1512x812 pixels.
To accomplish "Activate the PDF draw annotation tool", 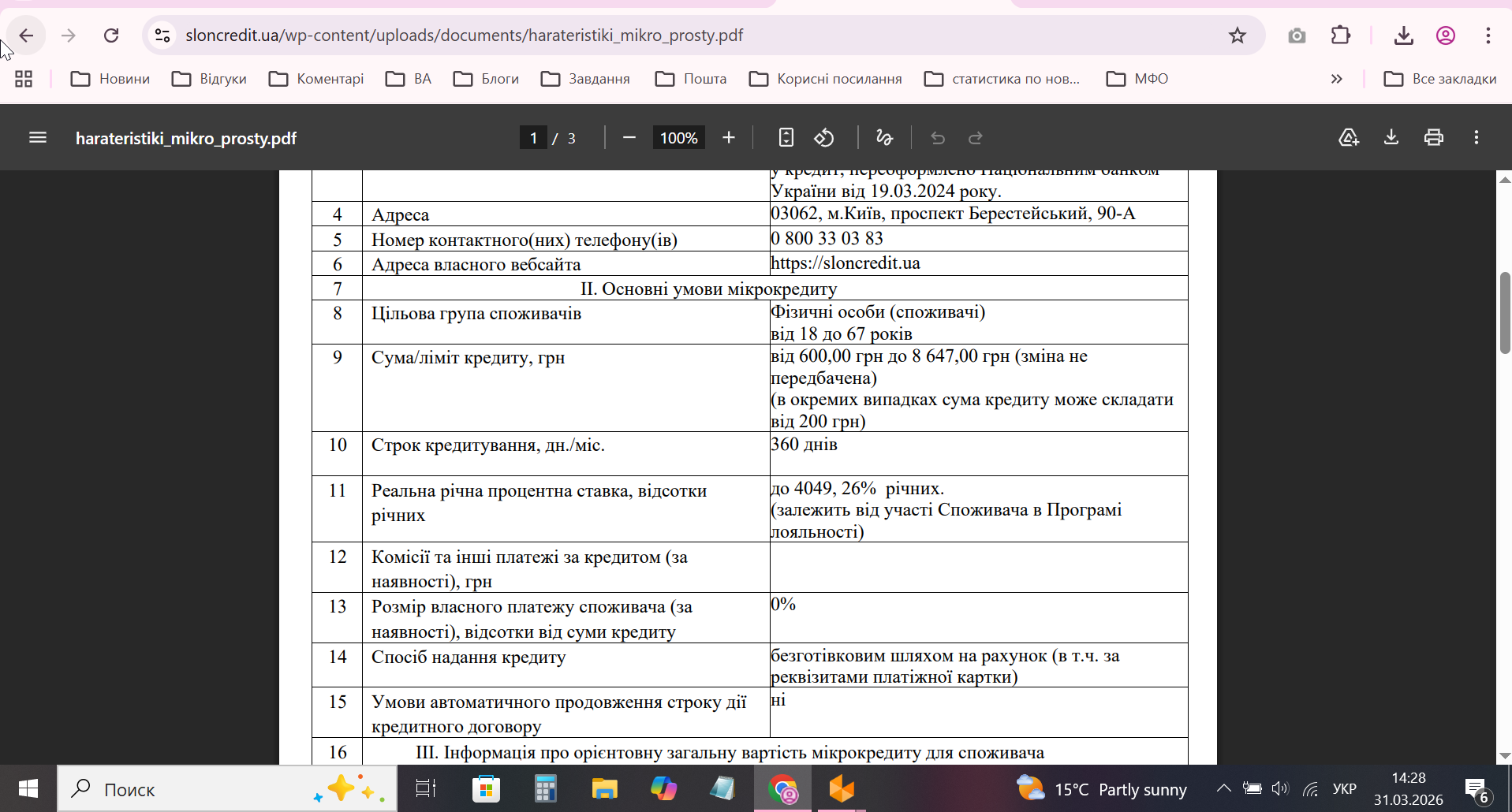I will (884, 138).
